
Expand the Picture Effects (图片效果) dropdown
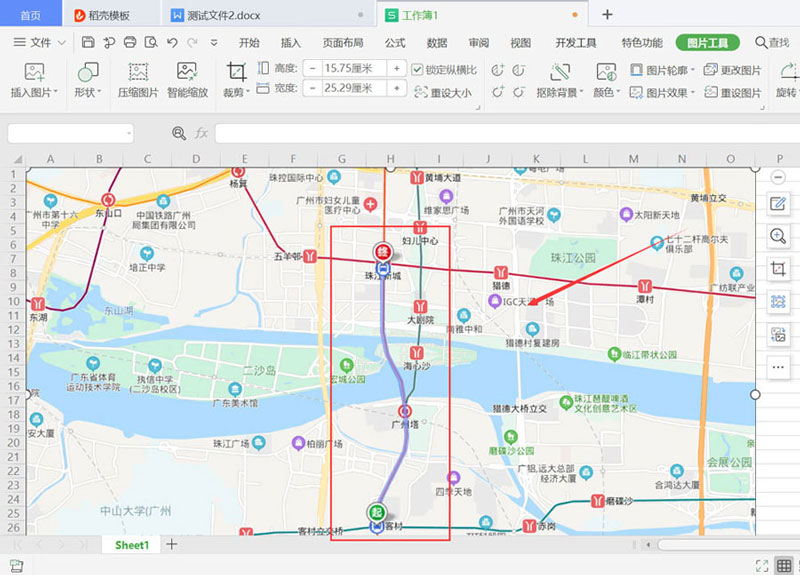click(662, 92)
